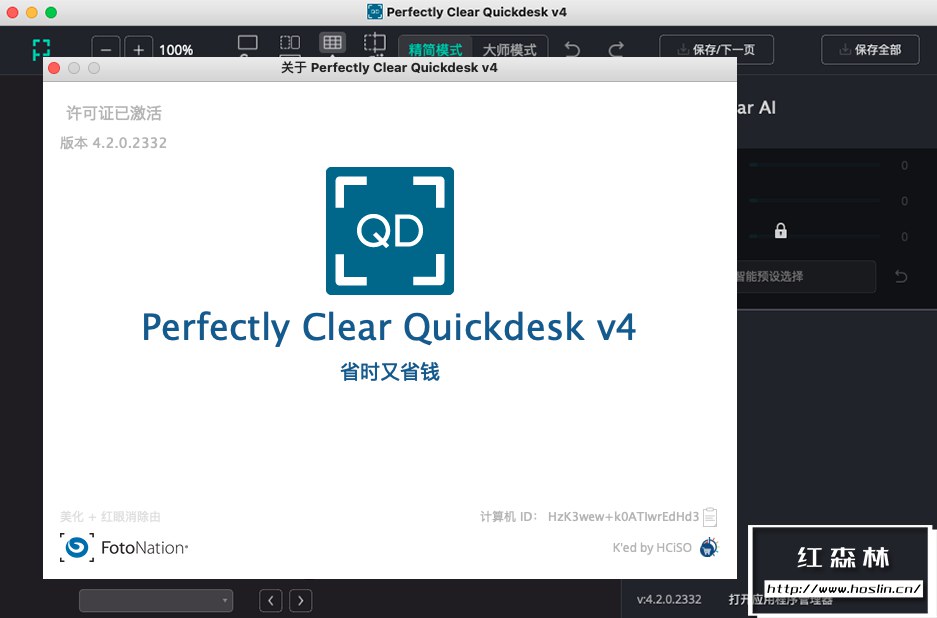Screen dimensions: 937x618
Task: Click 保存/下一页 button
Action: coord(716,50)
